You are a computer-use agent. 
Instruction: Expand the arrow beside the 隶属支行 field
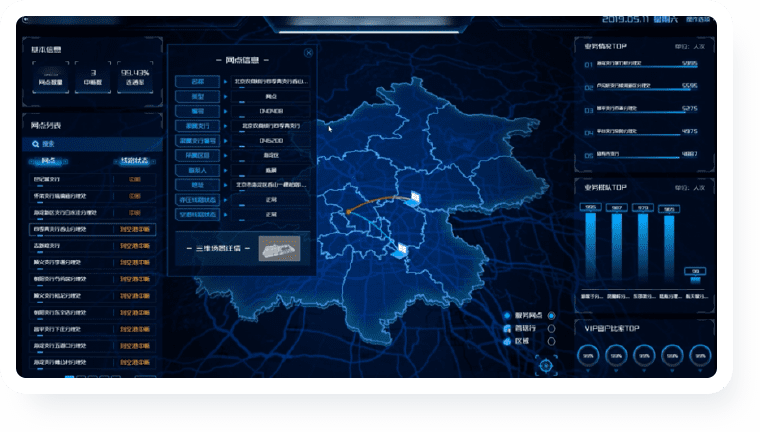[225, 126]
